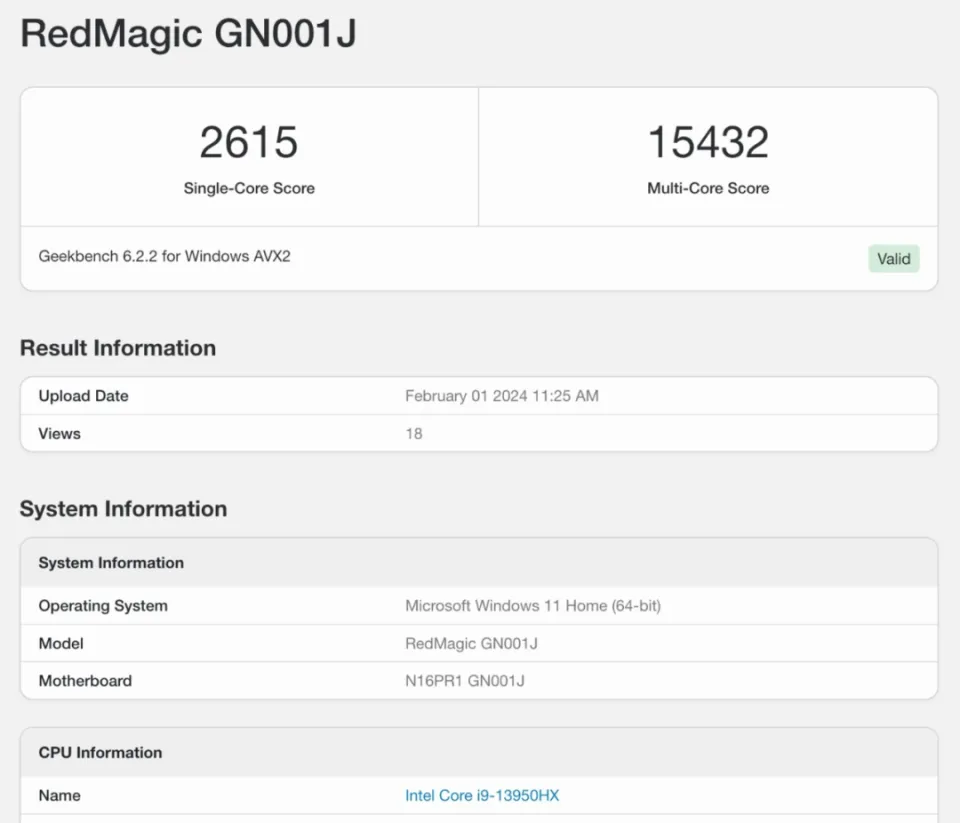This screenshot has height=823, width=960.
Task: Click the Operating System row label
Action: 103,606
